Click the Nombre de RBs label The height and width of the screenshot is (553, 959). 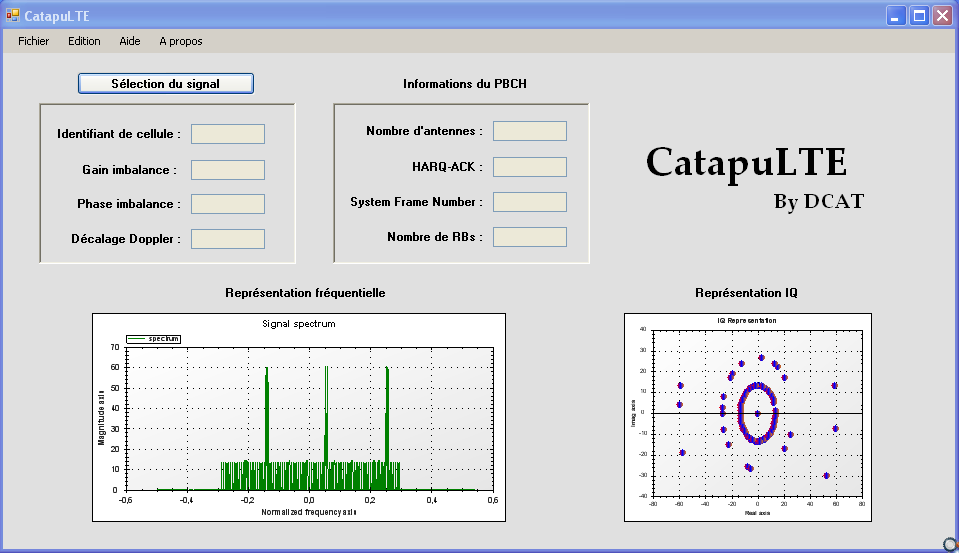(435, 237)
